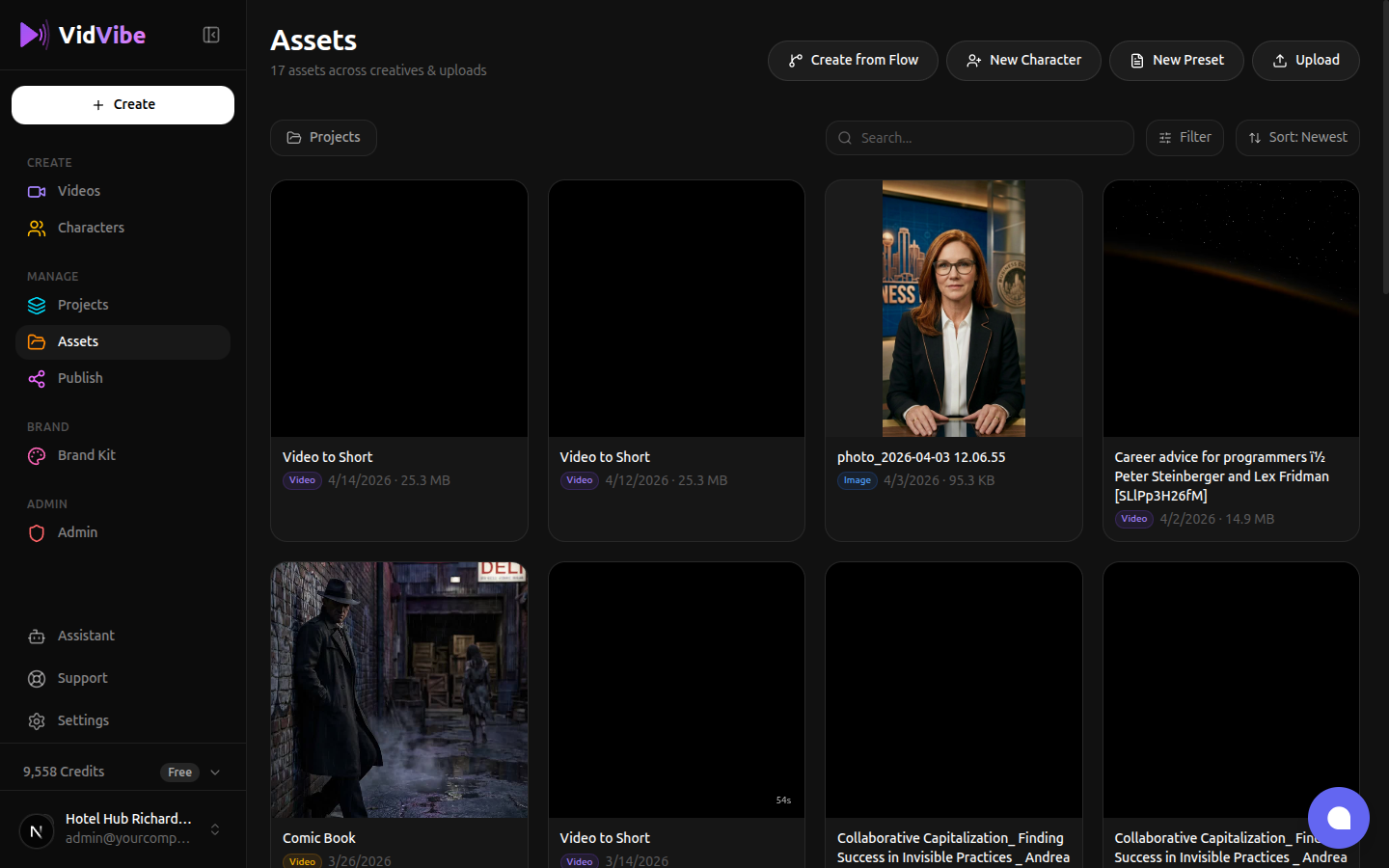The width and height of the screenshot is (1389, 868).
Task: Click the Projects layers icon
Action: (37, 306)
